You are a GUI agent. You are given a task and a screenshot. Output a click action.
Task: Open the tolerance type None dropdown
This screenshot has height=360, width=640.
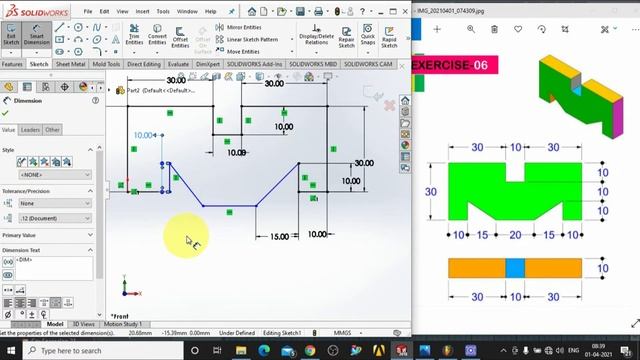tap(55, 203)
